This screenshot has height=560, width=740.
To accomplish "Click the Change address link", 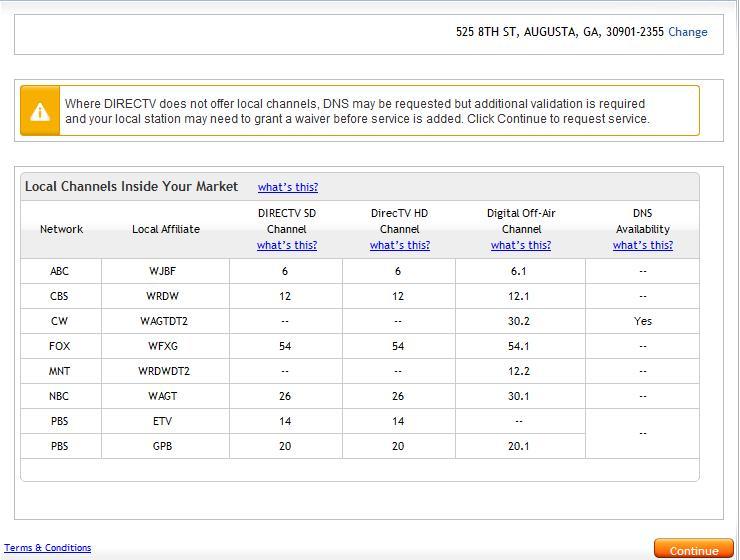I will pyautogui.click(x=688, y=32).
